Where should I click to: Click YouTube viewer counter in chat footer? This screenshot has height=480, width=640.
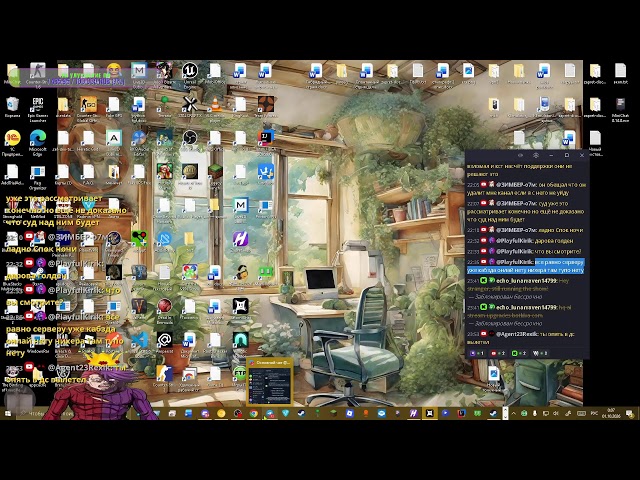(x=498, y=353)
